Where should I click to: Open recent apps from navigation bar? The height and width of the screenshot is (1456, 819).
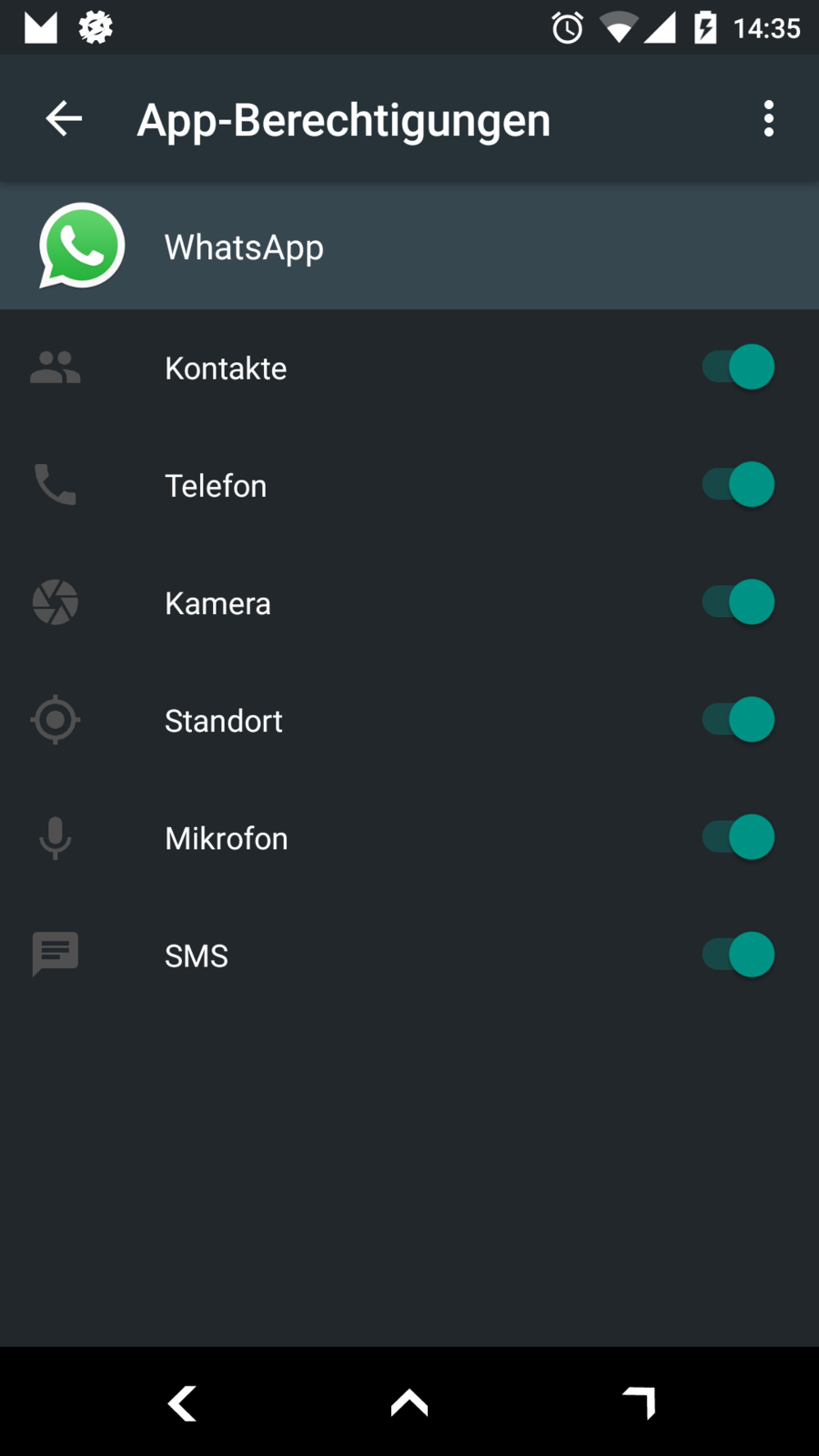coord(639,1402)
